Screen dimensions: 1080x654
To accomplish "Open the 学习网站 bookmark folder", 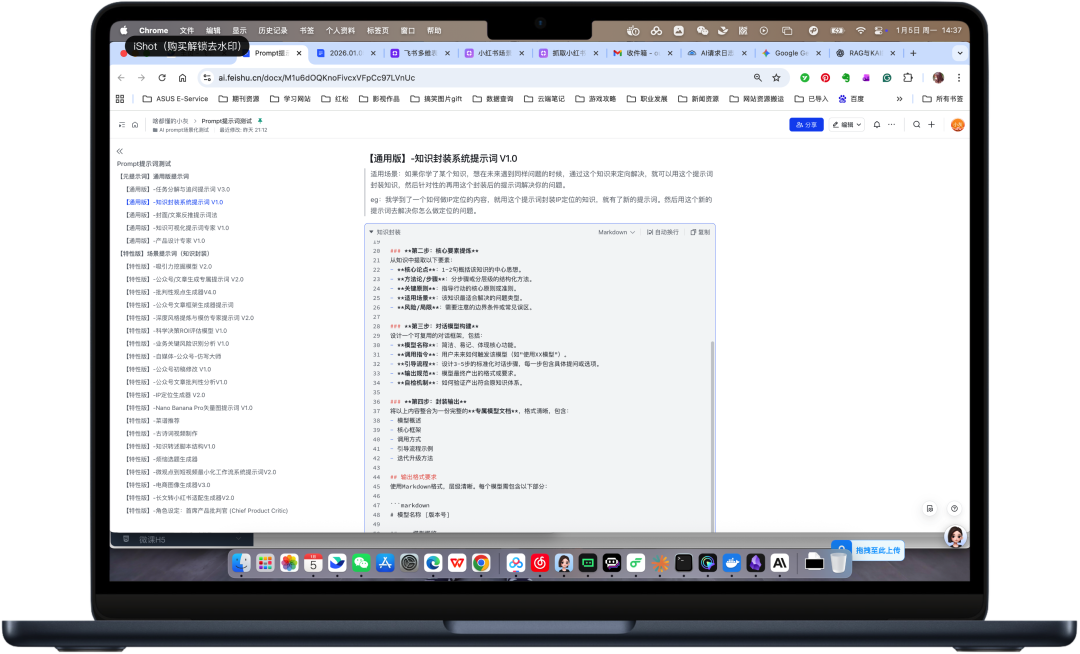I will 290,99.
